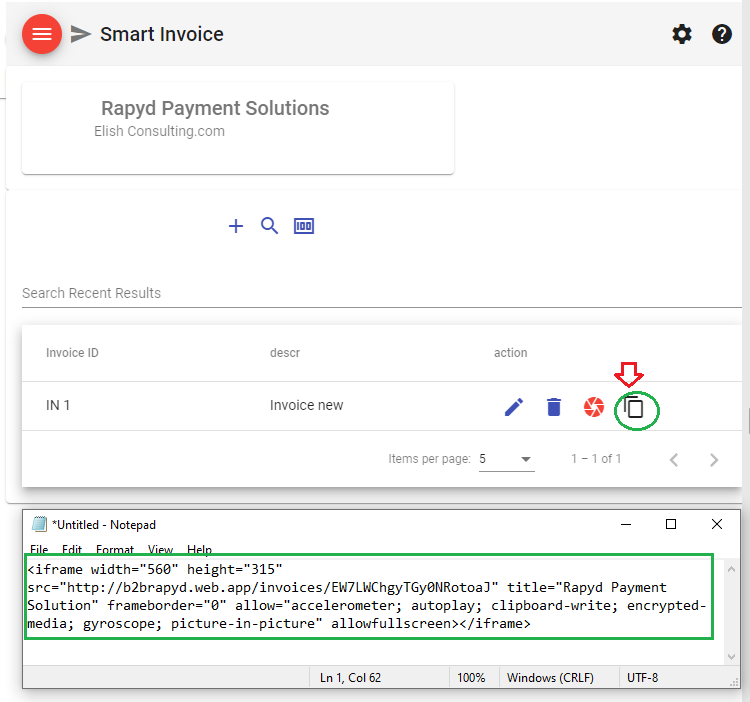
Task: Open the Items per page dropdown
Action: [x=507, y=459]
